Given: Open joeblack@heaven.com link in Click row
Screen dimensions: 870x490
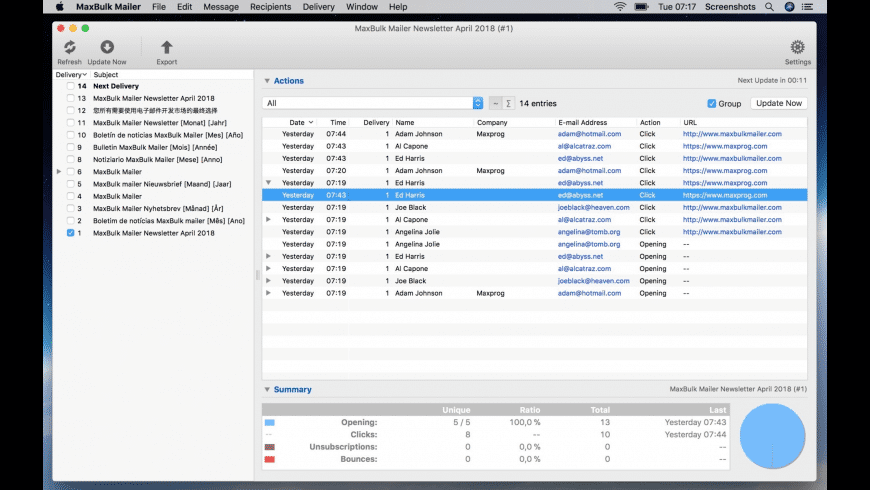Looking at the screenshot, I should [x=594, y=208].
